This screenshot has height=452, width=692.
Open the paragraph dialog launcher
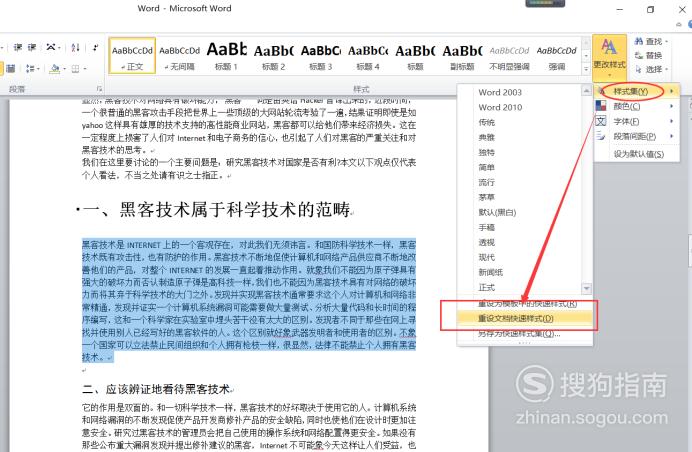(99, 89)
